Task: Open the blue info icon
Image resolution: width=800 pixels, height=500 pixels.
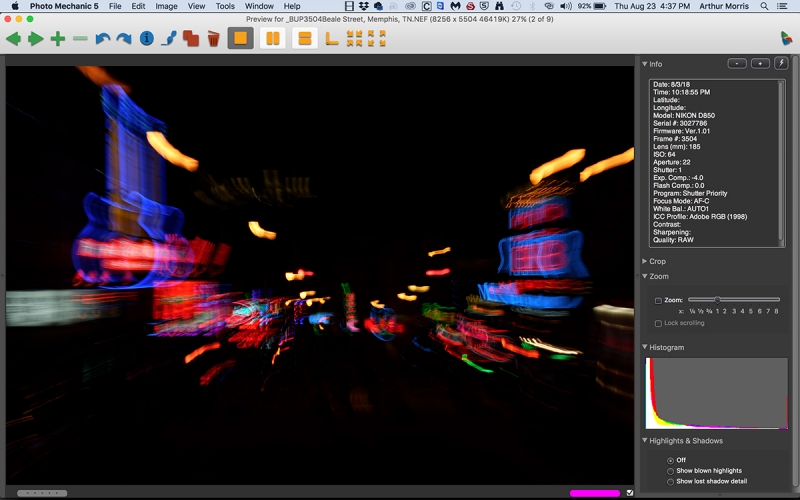Action: [146, 38]
